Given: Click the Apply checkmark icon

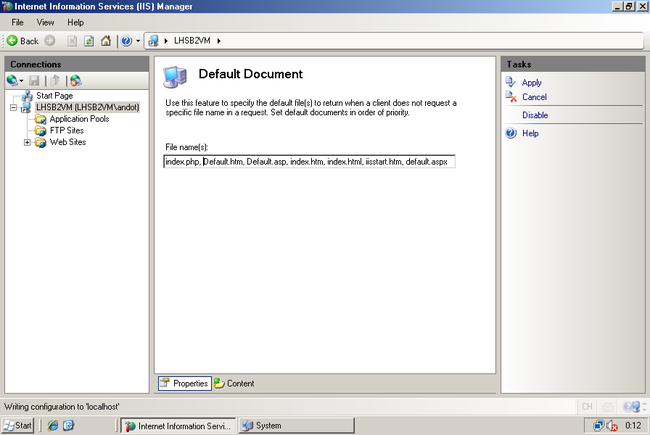Looking at the screenshot, I should (x=511, y=82).
